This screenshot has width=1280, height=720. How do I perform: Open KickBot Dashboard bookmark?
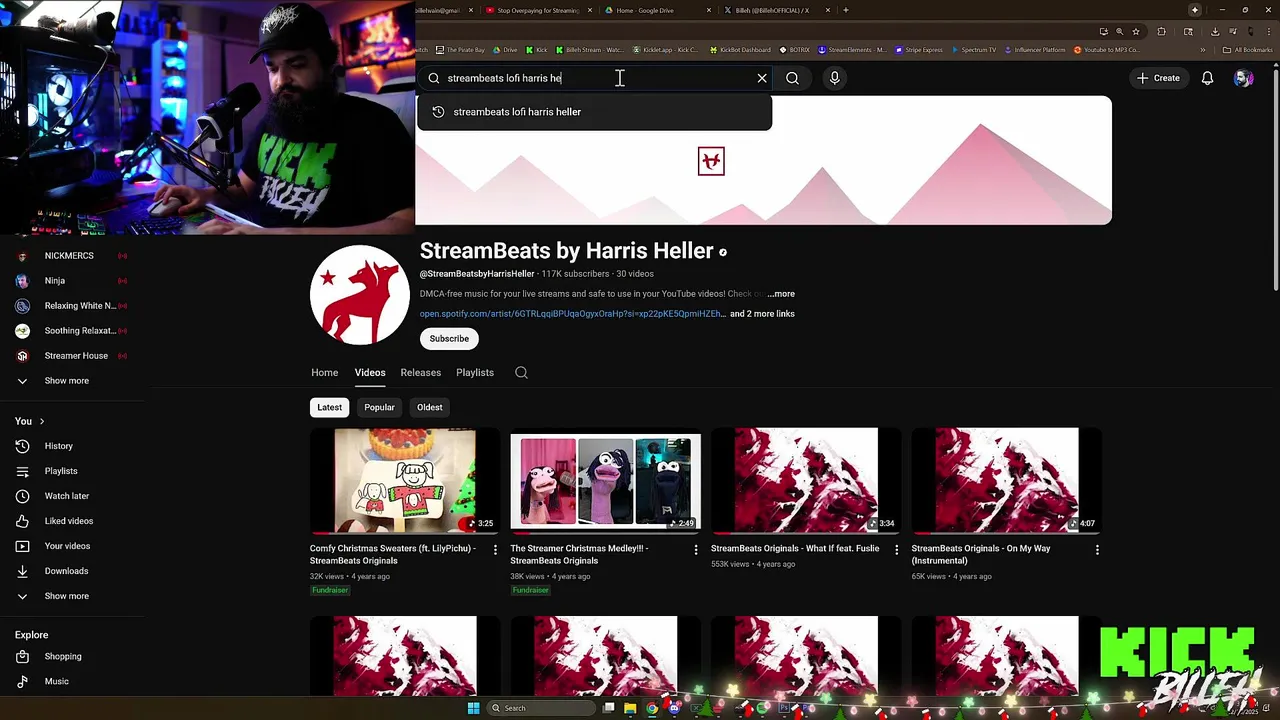[740, 50]
